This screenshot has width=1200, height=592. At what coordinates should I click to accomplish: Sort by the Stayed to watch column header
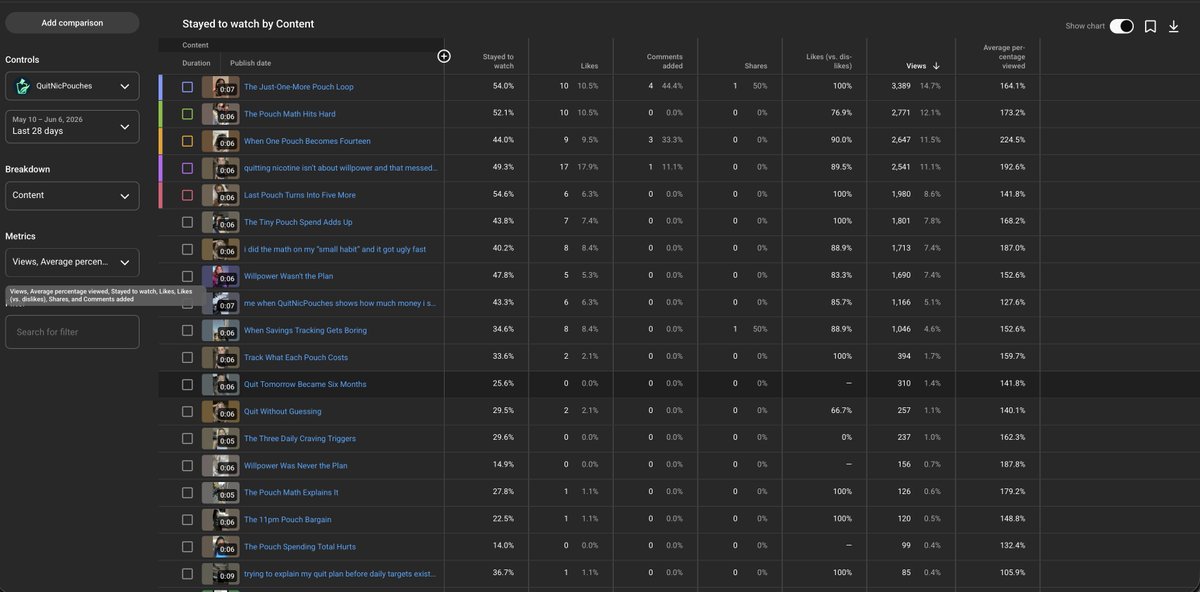498,61
